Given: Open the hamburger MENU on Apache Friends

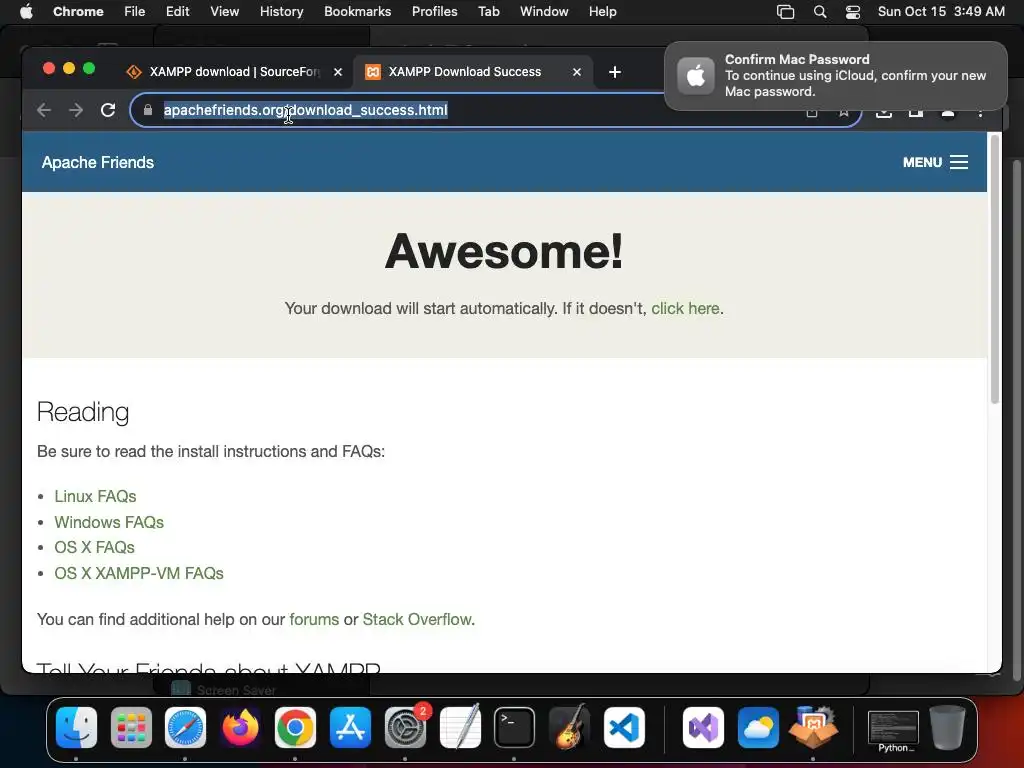Looking at the screenshot, I should point(935,162).
